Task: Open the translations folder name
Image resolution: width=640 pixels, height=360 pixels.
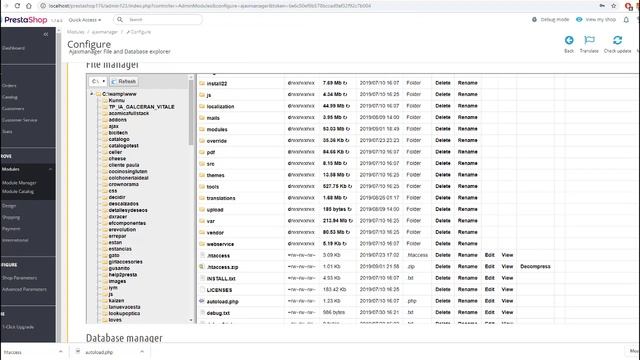Action: (x=221, y=198)
